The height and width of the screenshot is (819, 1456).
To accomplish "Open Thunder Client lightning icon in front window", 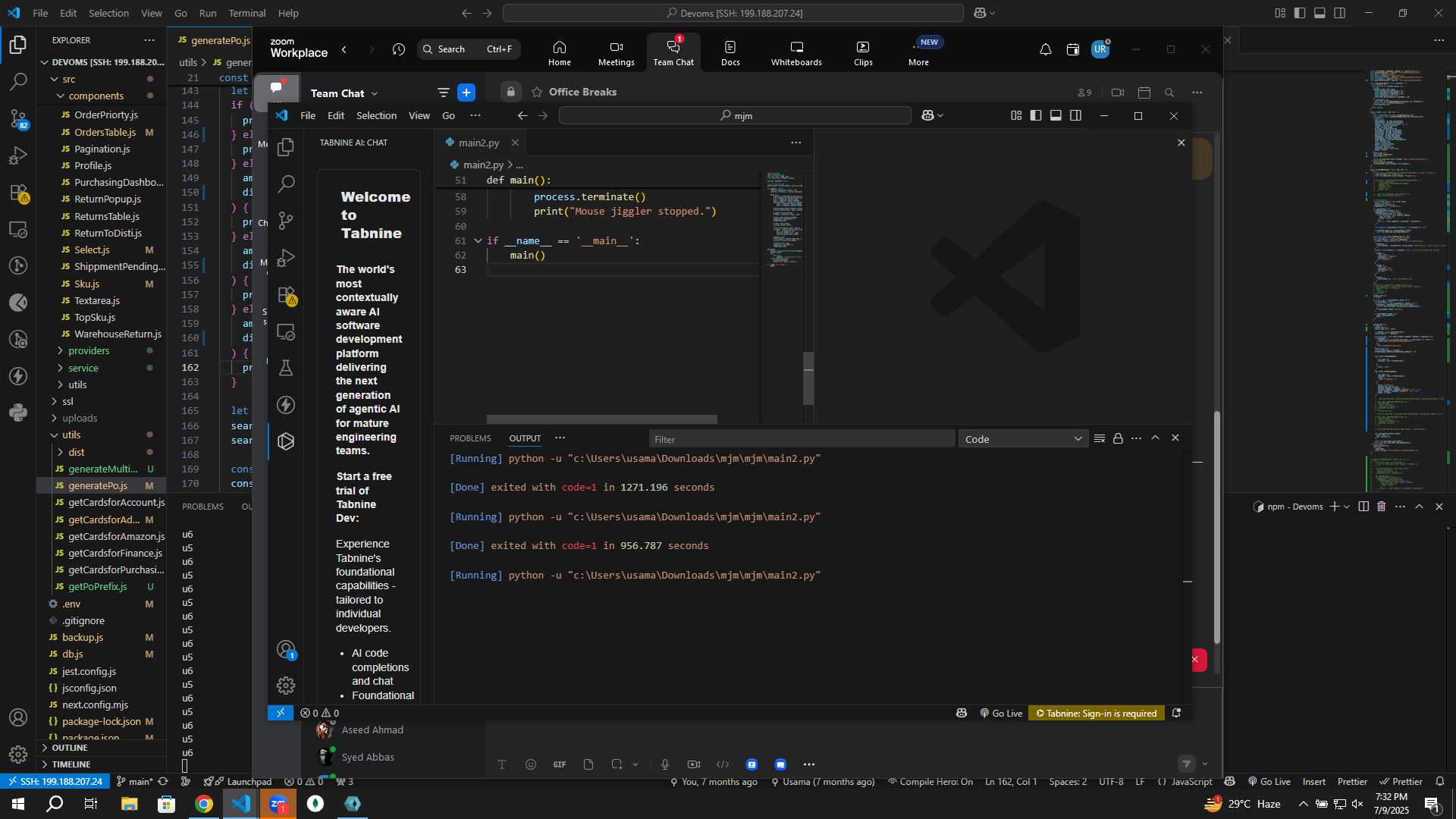I will coord(286,405).
